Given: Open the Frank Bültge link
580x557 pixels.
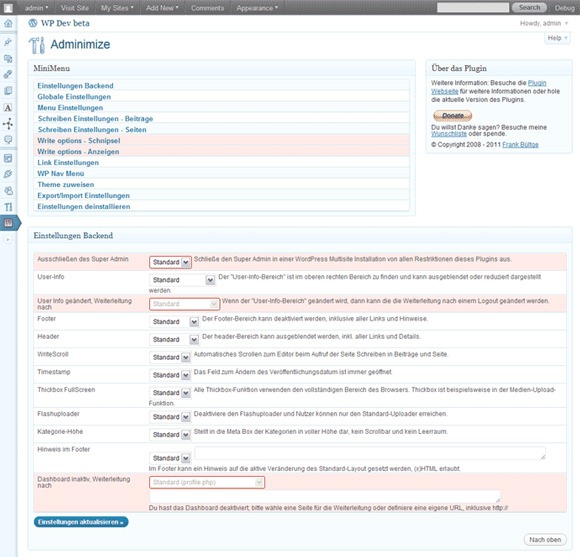Looking at the screenshot, I should point(520,145).
